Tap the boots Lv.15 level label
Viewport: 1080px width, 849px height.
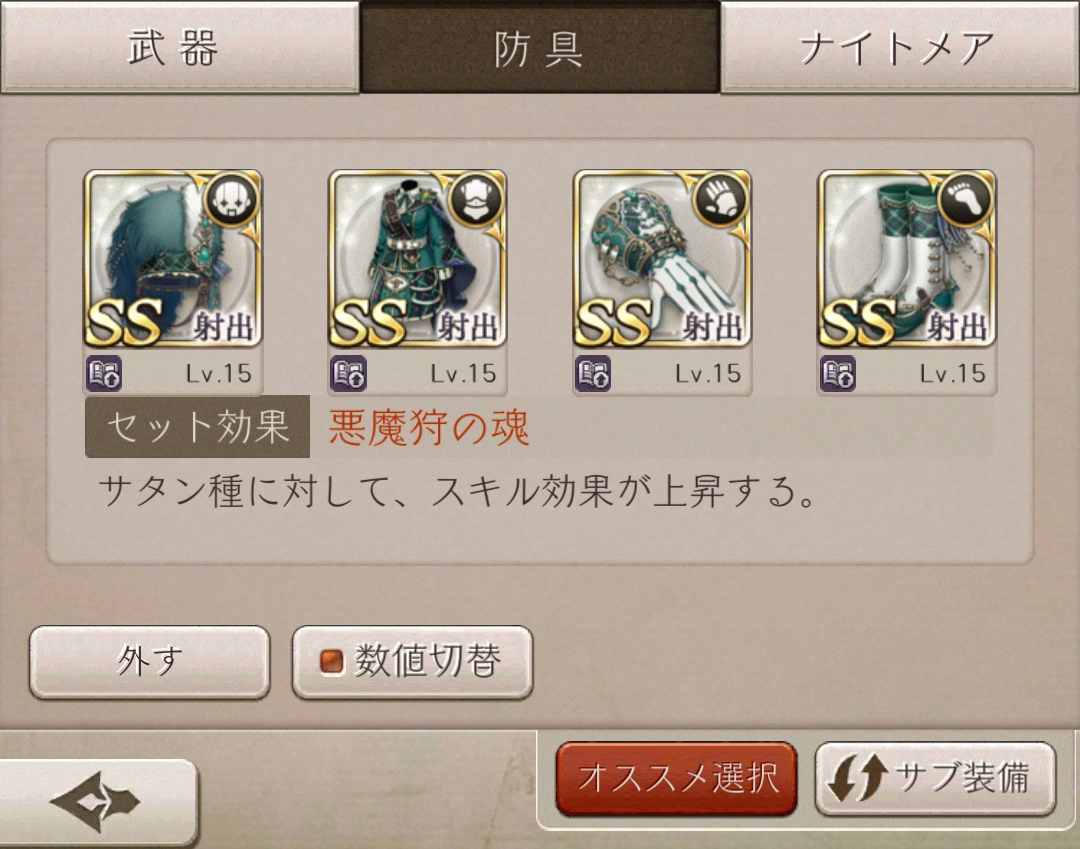(953, 374)
